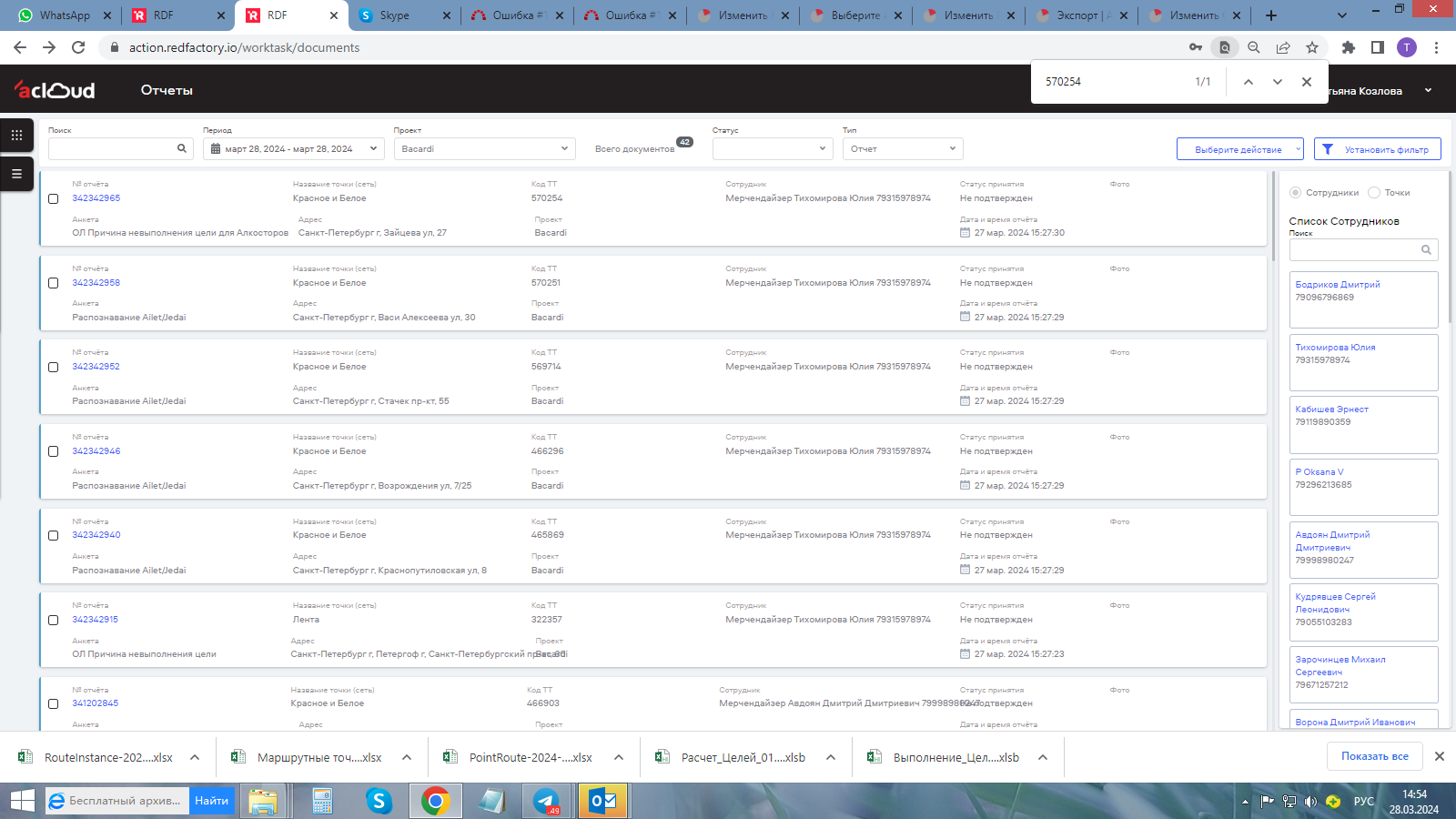The width and height of the screenshot is (1456, 819).
Task: Go to previous find result
Action: [1249, 82]
